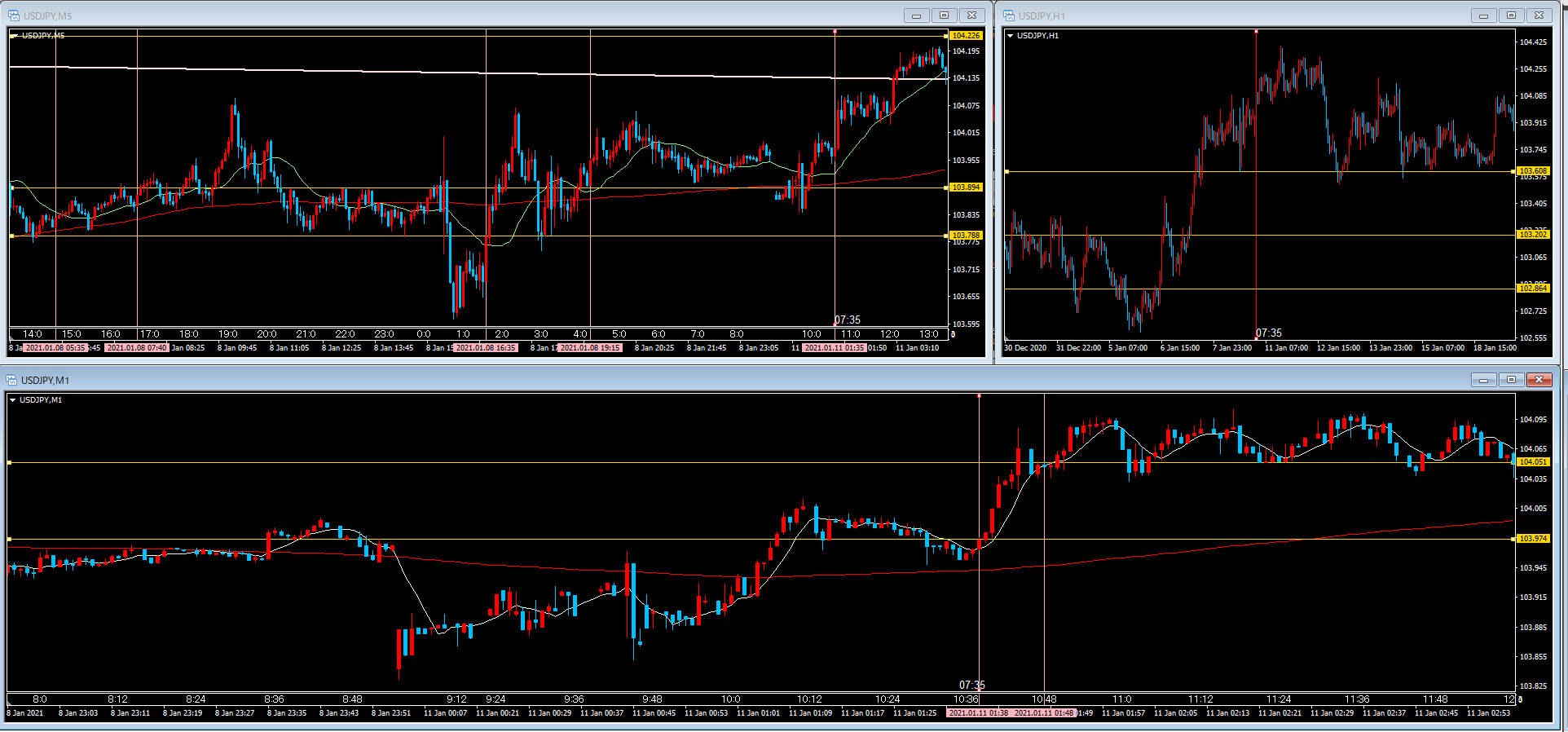Maximize the USDJPY,H1 chart window
The image size is (1568, 732).
pos(1511,15)
